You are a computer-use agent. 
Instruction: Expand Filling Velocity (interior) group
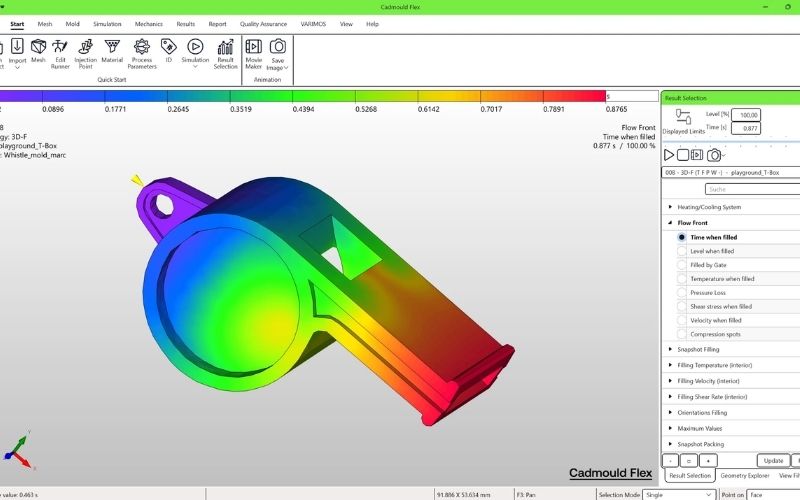(x=670, y=381)
